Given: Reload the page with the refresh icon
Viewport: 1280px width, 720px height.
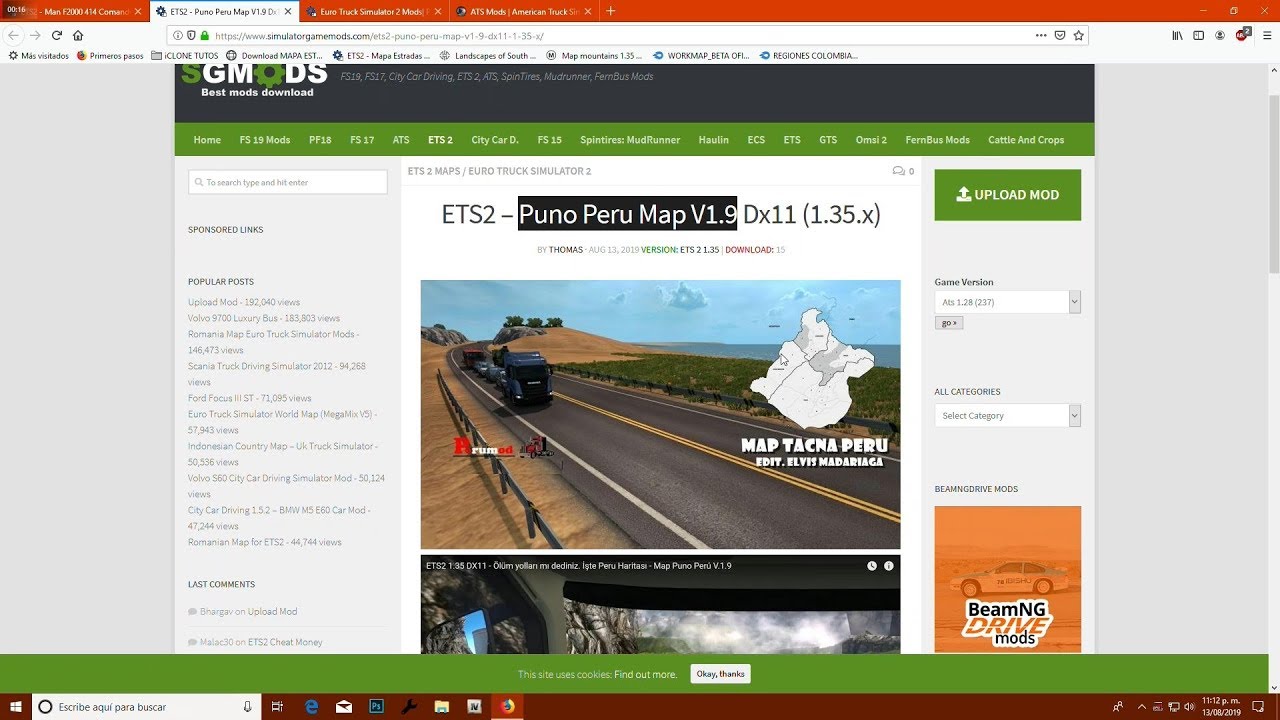Looking at the screenshot, I should point(57,35).
